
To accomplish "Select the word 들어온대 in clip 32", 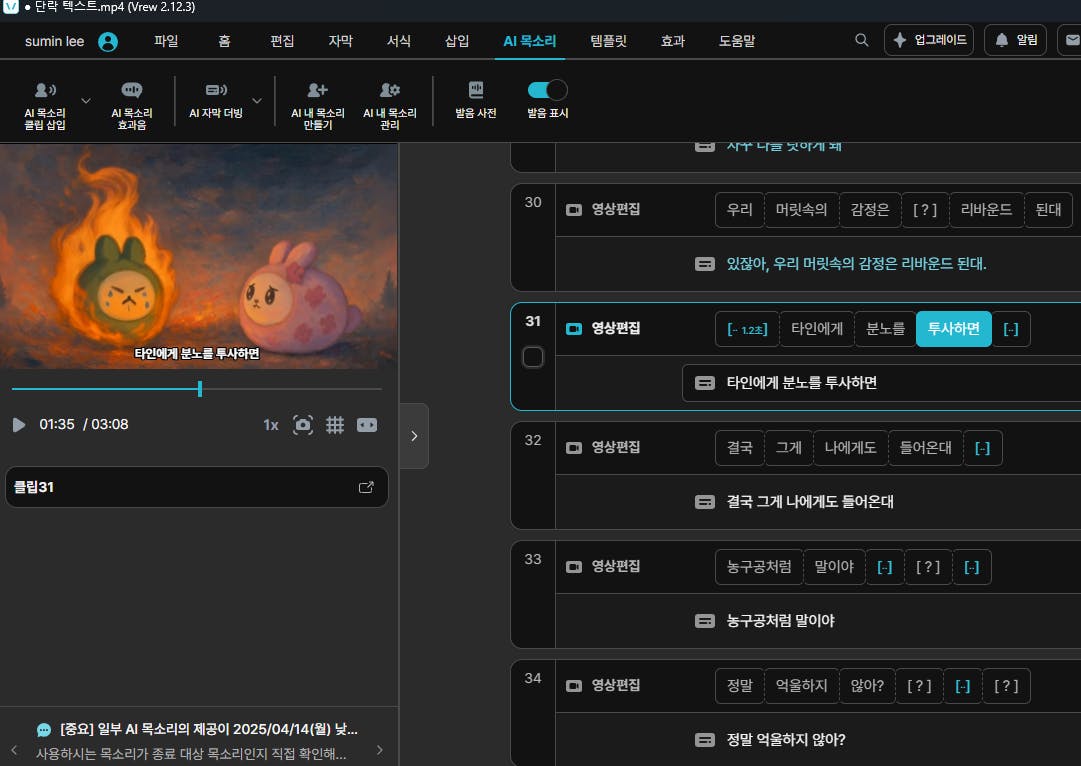I will [925, 448].
